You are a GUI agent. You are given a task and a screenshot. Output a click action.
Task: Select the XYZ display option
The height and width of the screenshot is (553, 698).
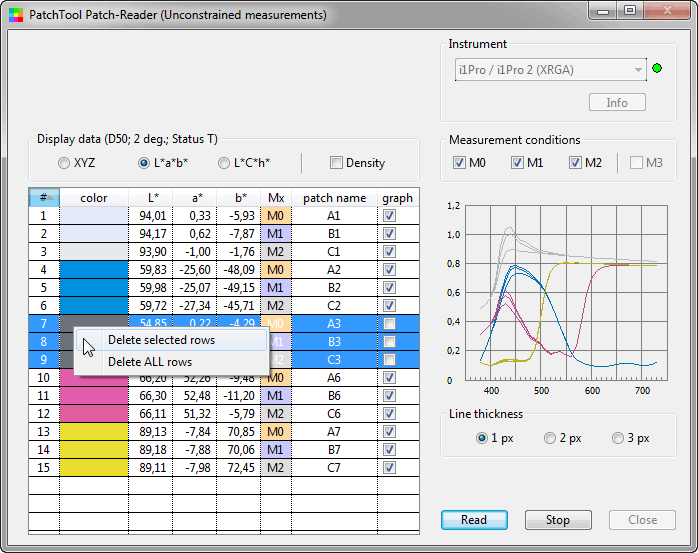pyautogui.click(x=65, y=163)
